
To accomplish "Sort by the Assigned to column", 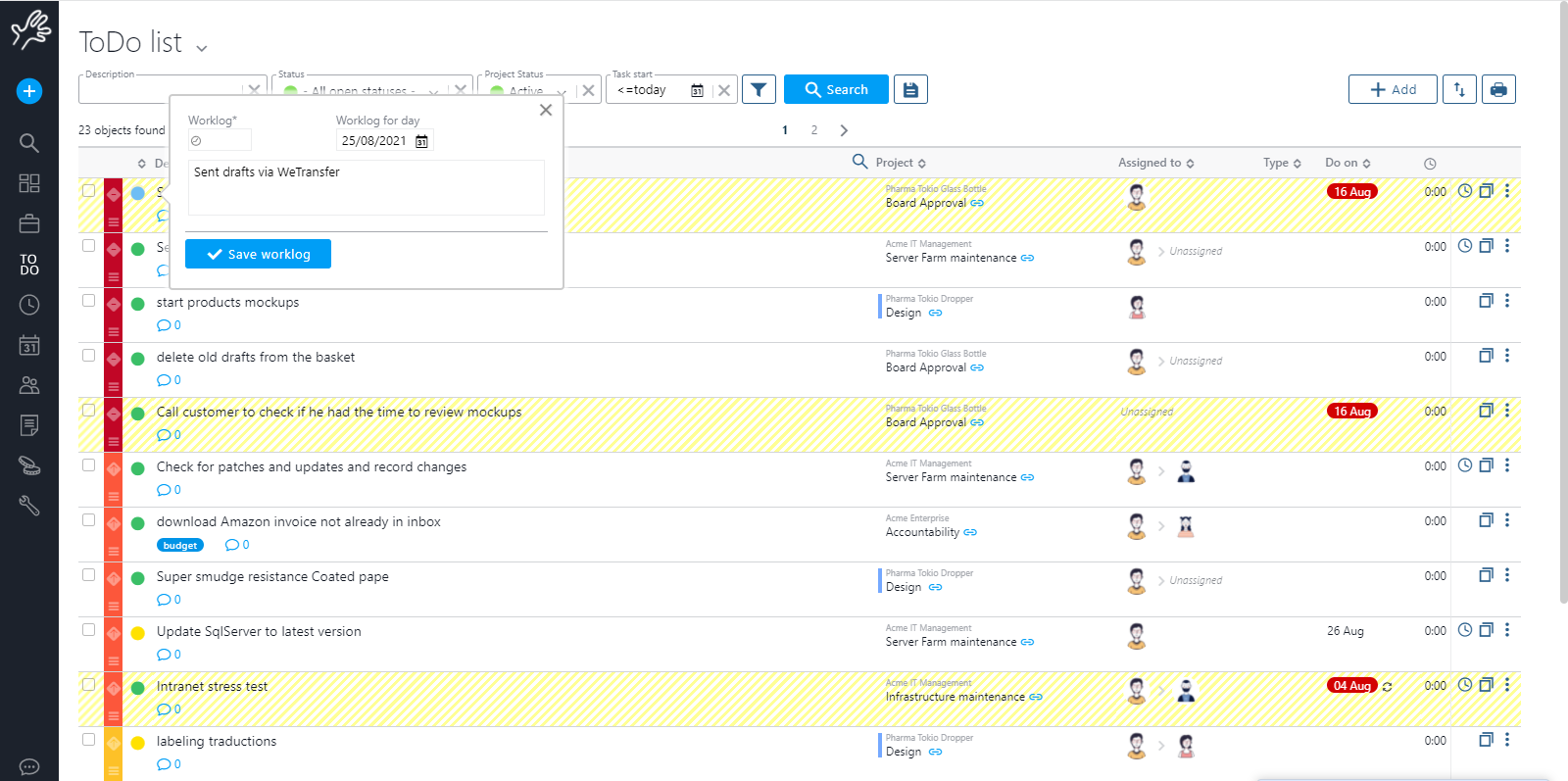I will [1155, 163].
